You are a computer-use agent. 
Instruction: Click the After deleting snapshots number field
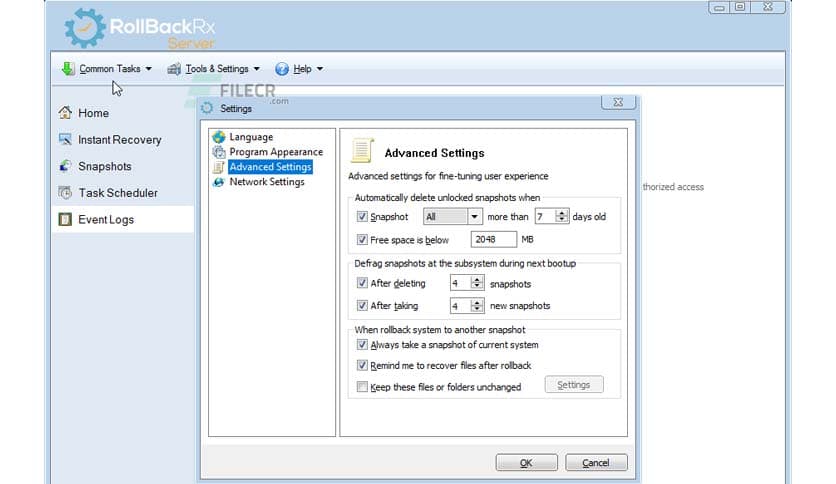point(461,283)
